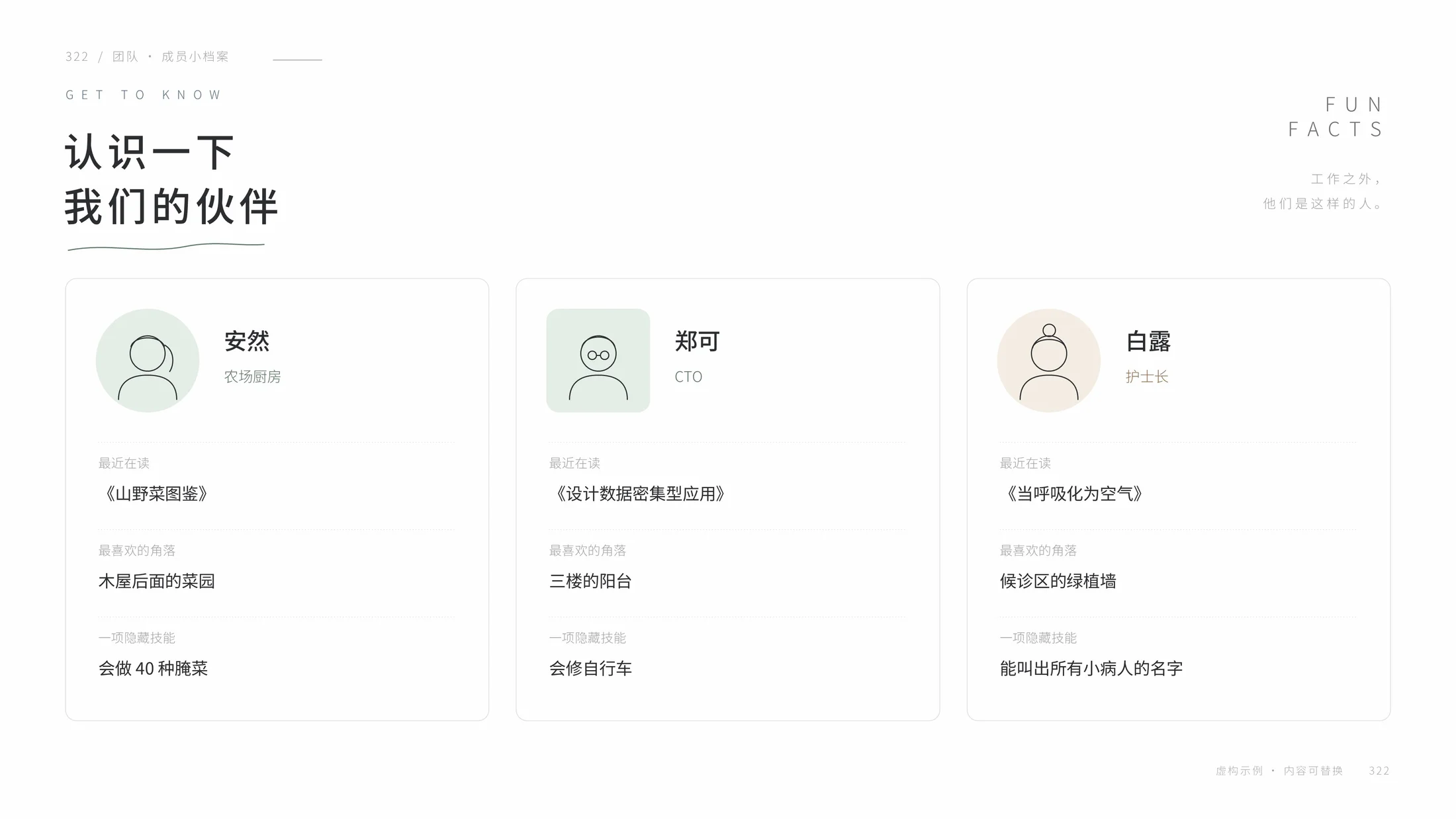This screenshot has height=819, width=1456.
Task: Click 最近在读 label in 白露's card
Action: point(1025,463)
